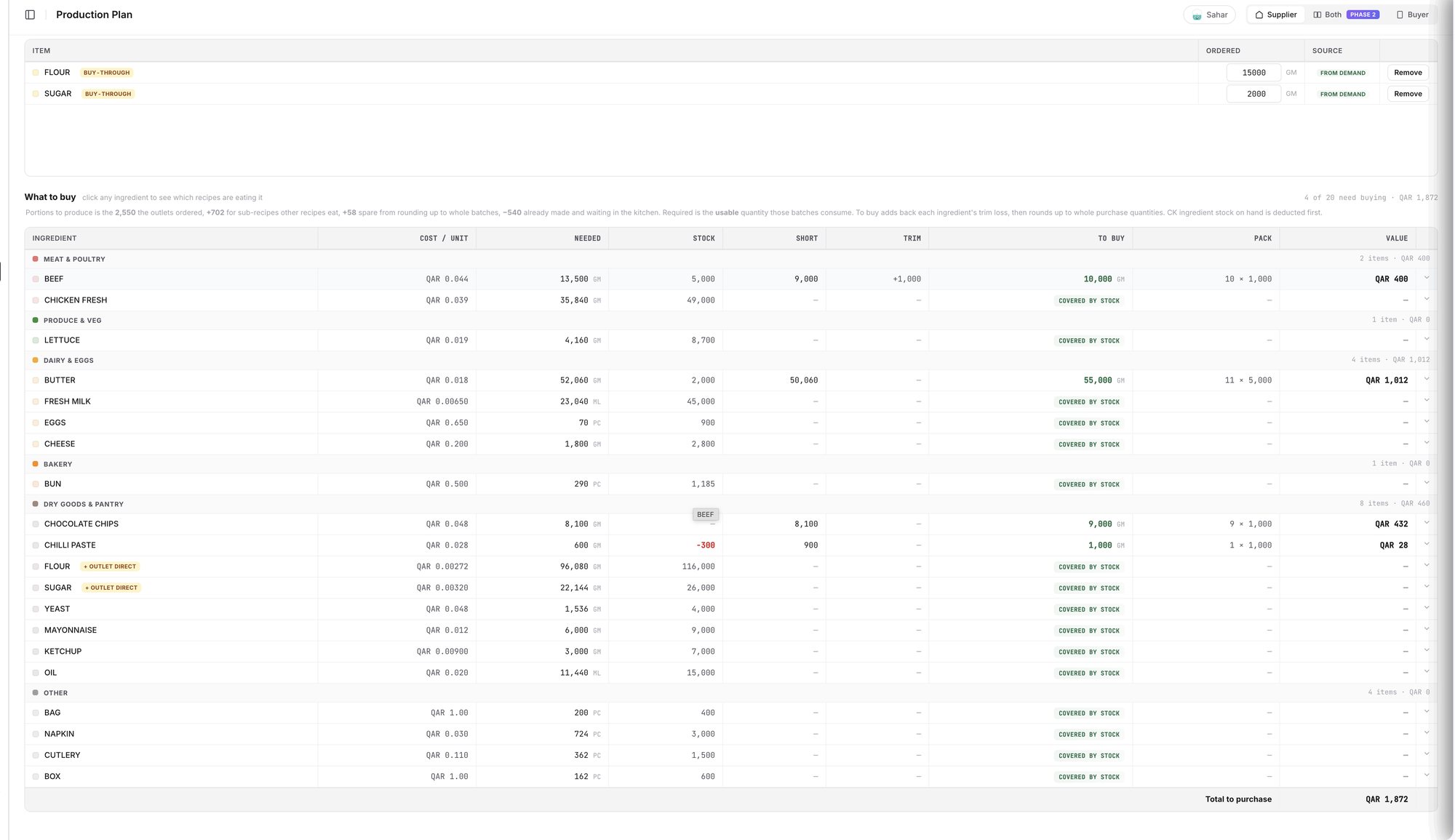Click the Supplier home icon
Image resolution: width=1455 pixels, height=840 pixels.
point(1259,15)
